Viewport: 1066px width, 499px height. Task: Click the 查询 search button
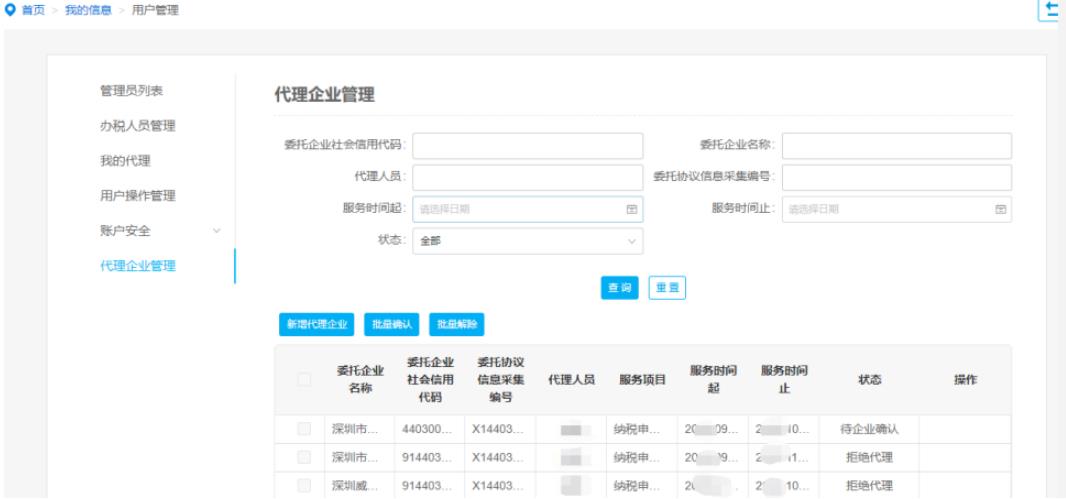[x=620, y=288]
